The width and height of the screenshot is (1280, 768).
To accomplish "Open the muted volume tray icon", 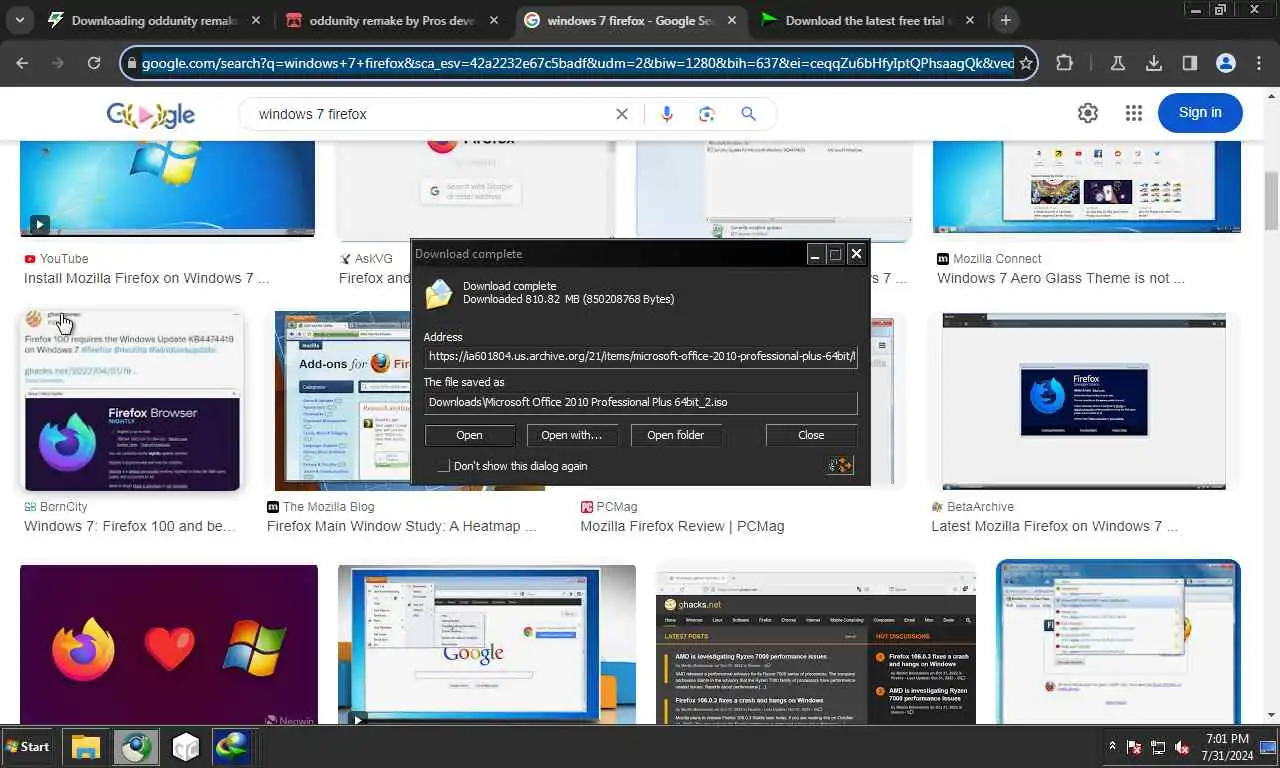I will pos(1181,747).
